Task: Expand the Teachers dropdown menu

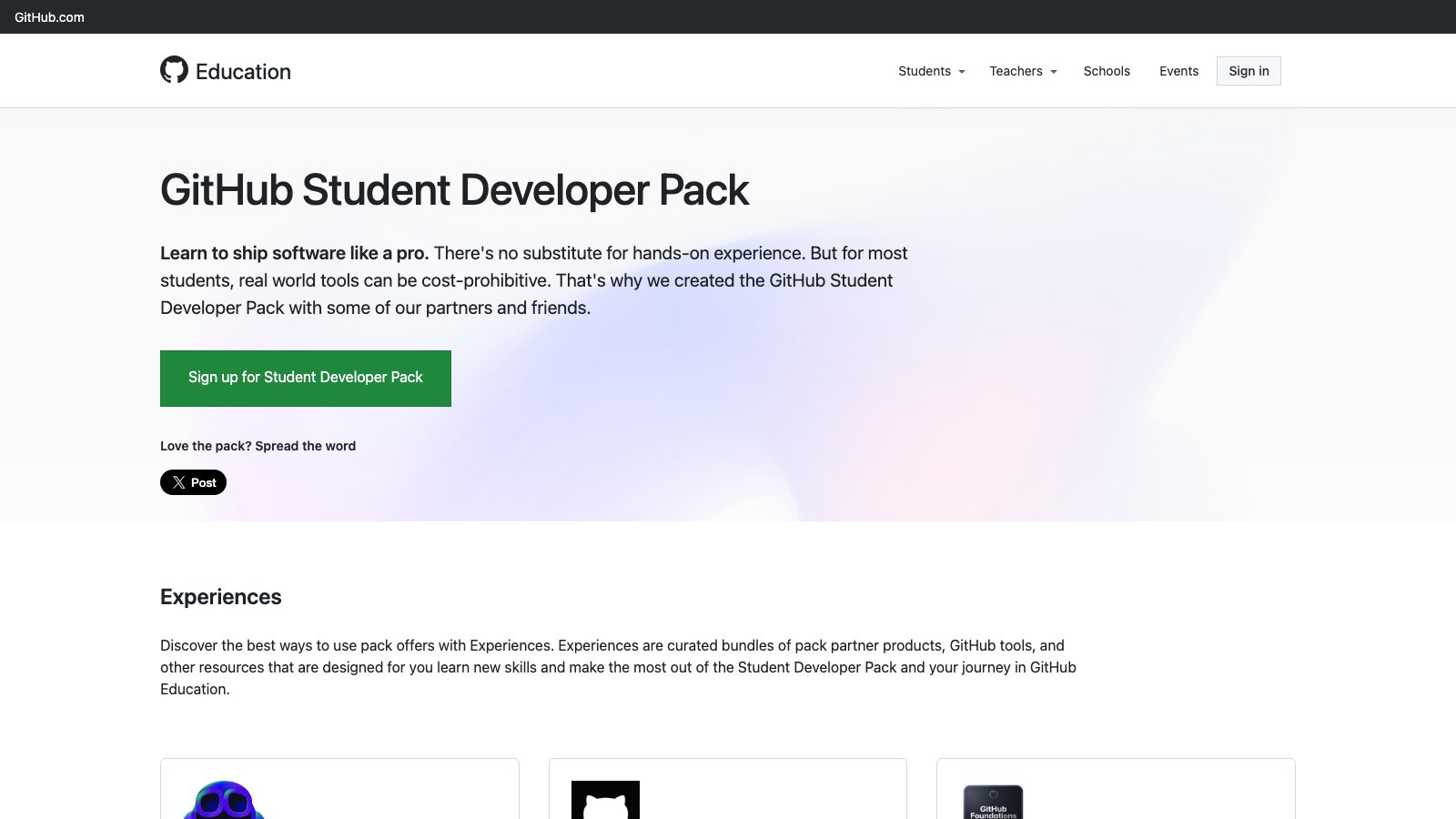Action: coord(1024,71)
